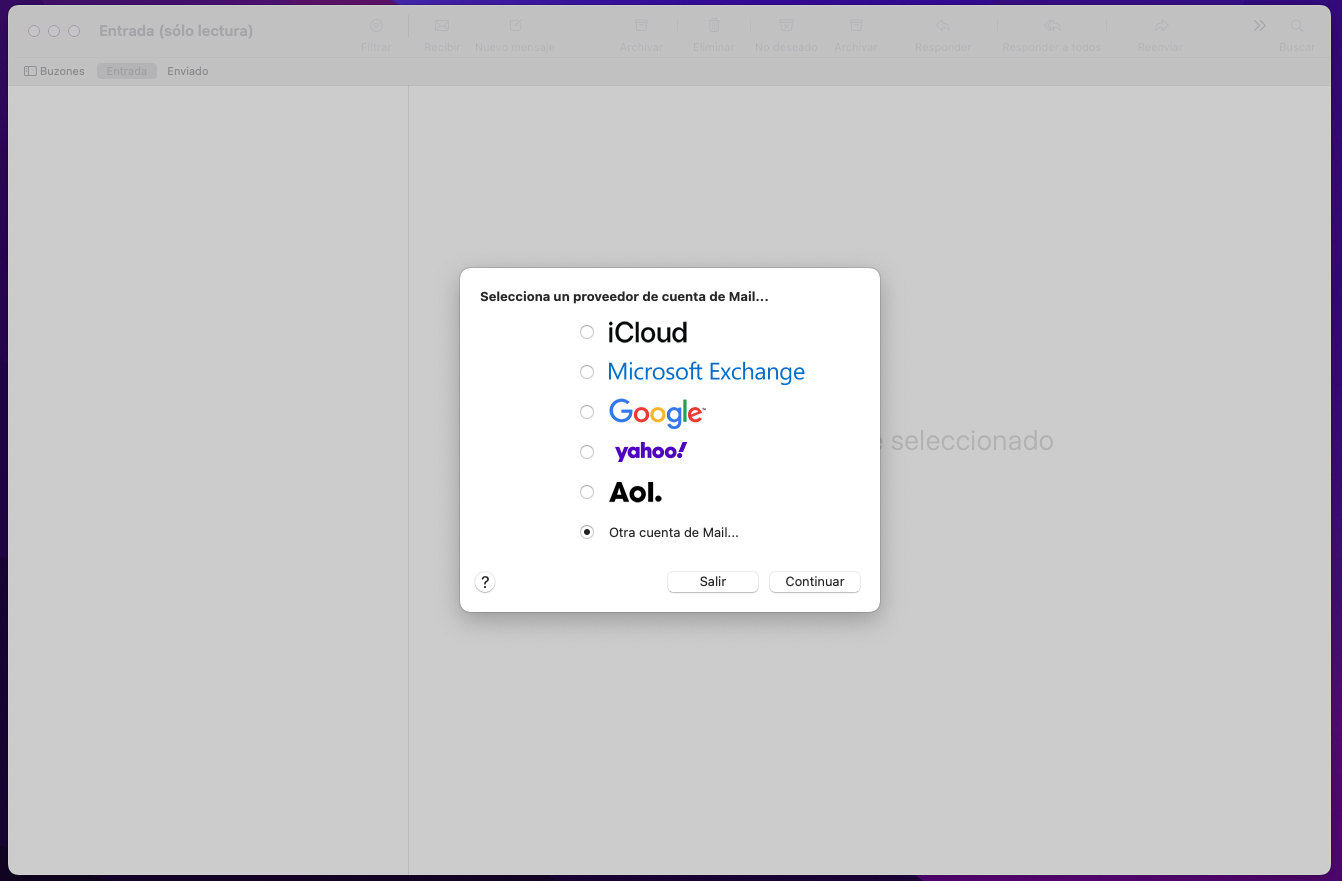Click the Responder a todos icon

[x=1052, y=26]
